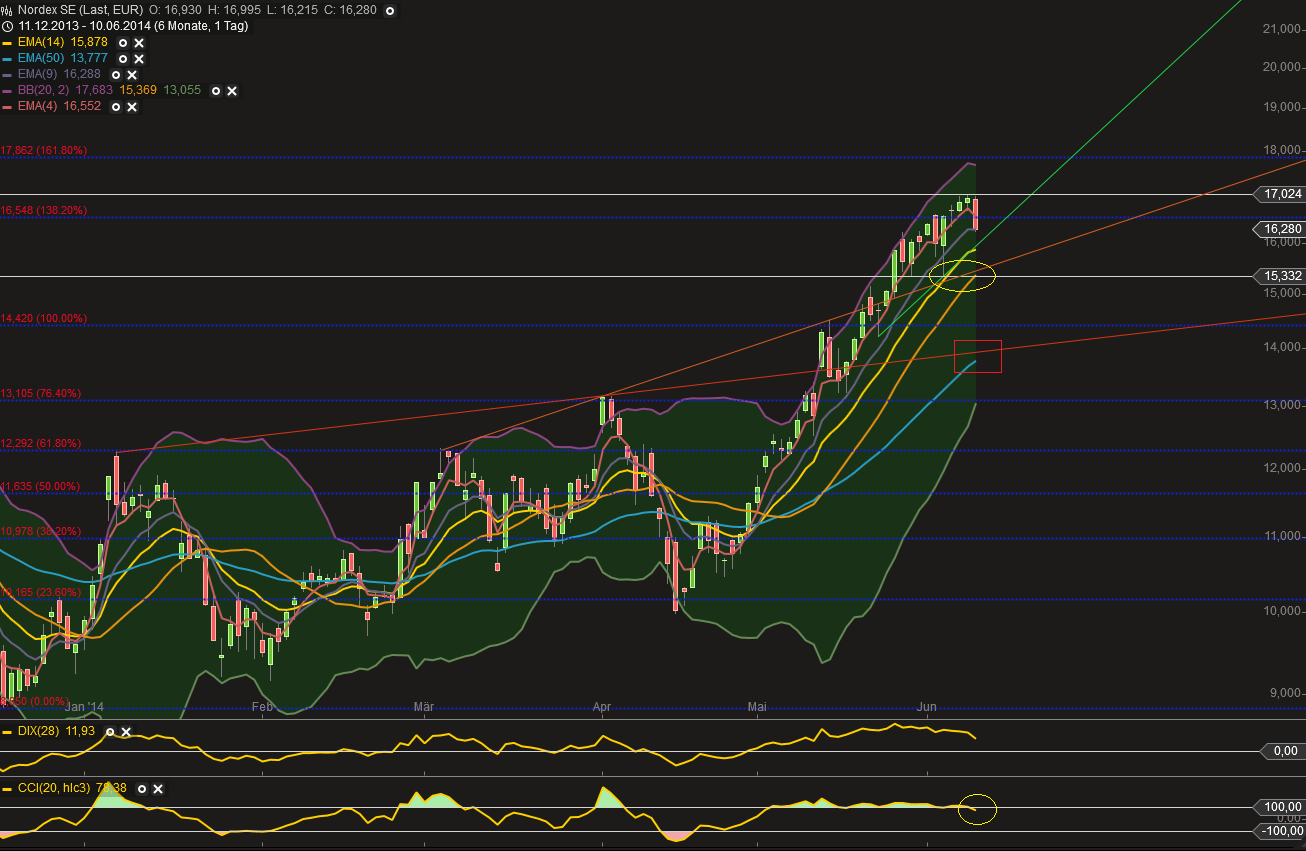Image resolution: width=1306 pixels, height=851 pixels.
Task: Click the 'CCI(20, hlc3)' panel label
Action: pos(52,789)
